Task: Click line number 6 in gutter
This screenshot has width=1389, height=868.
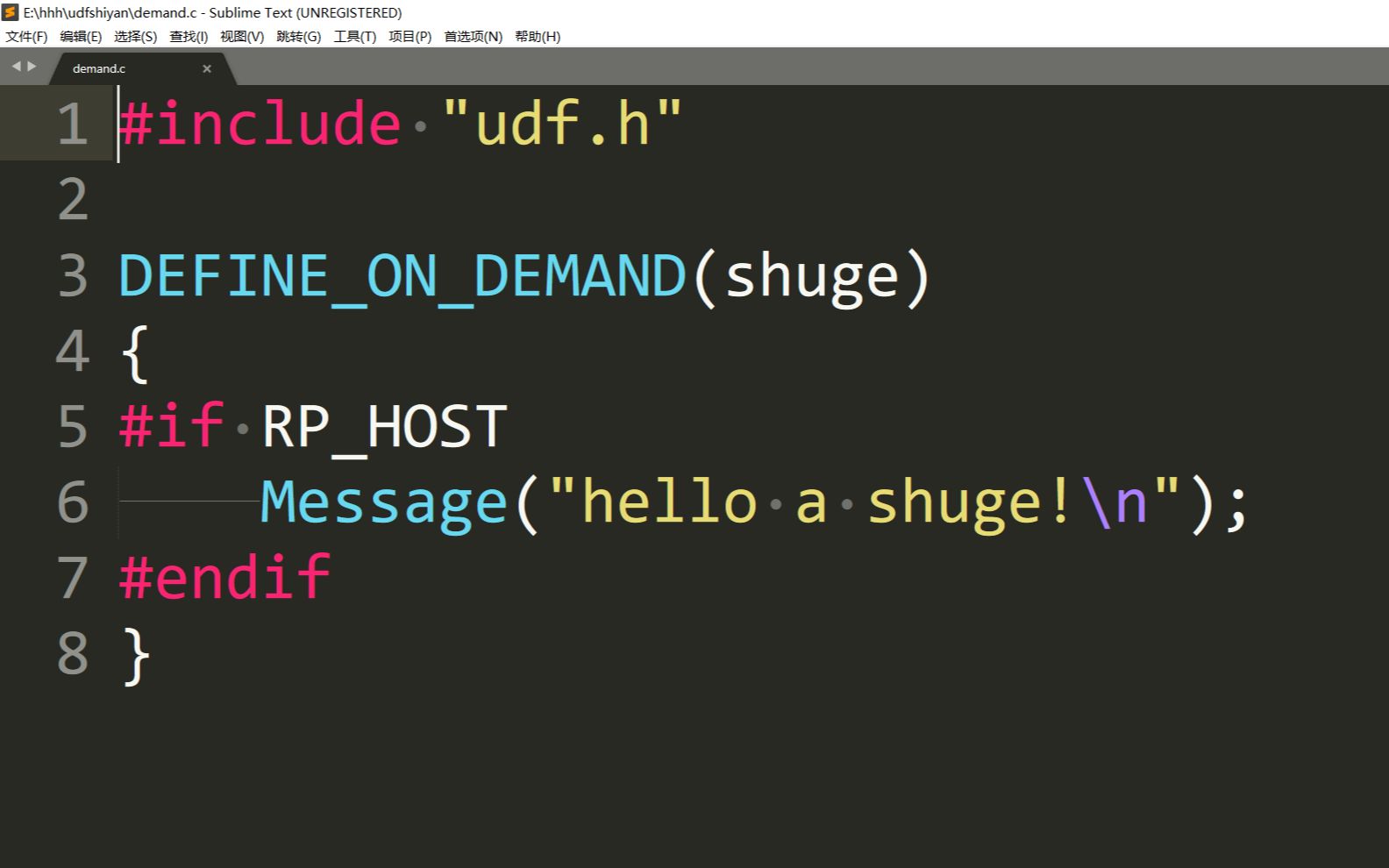Action: [72, 502]
